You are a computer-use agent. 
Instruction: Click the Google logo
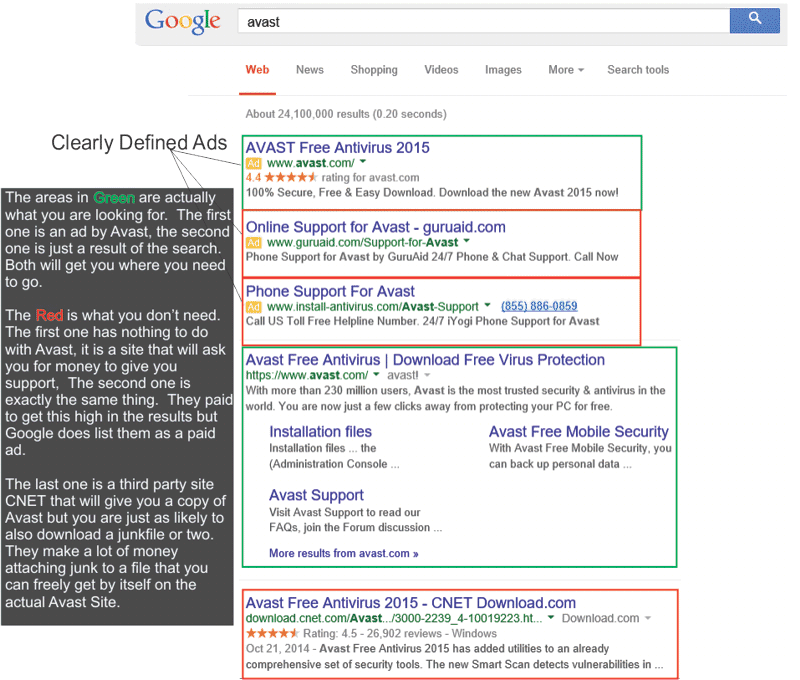coord(183,21)
